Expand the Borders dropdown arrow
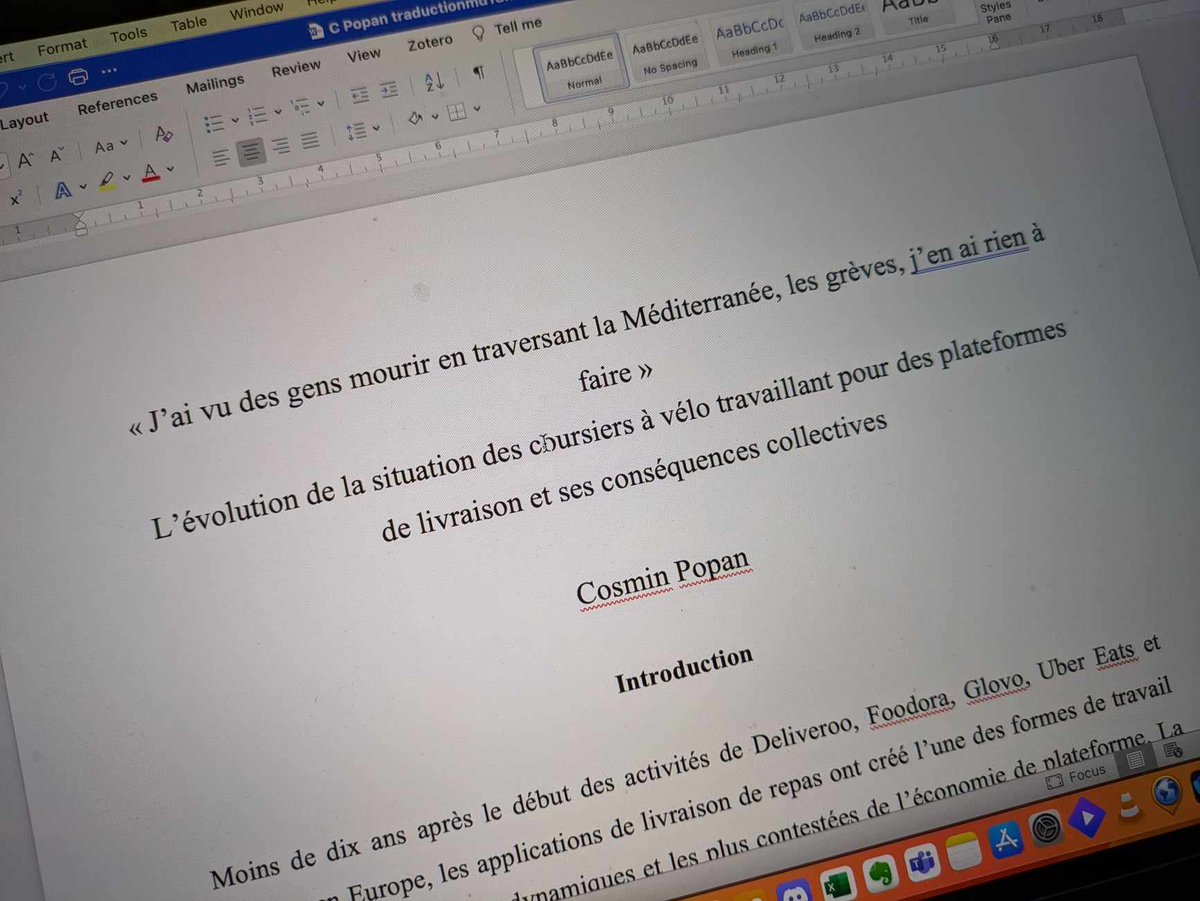The image size is (1200, 901). point(477,108)
